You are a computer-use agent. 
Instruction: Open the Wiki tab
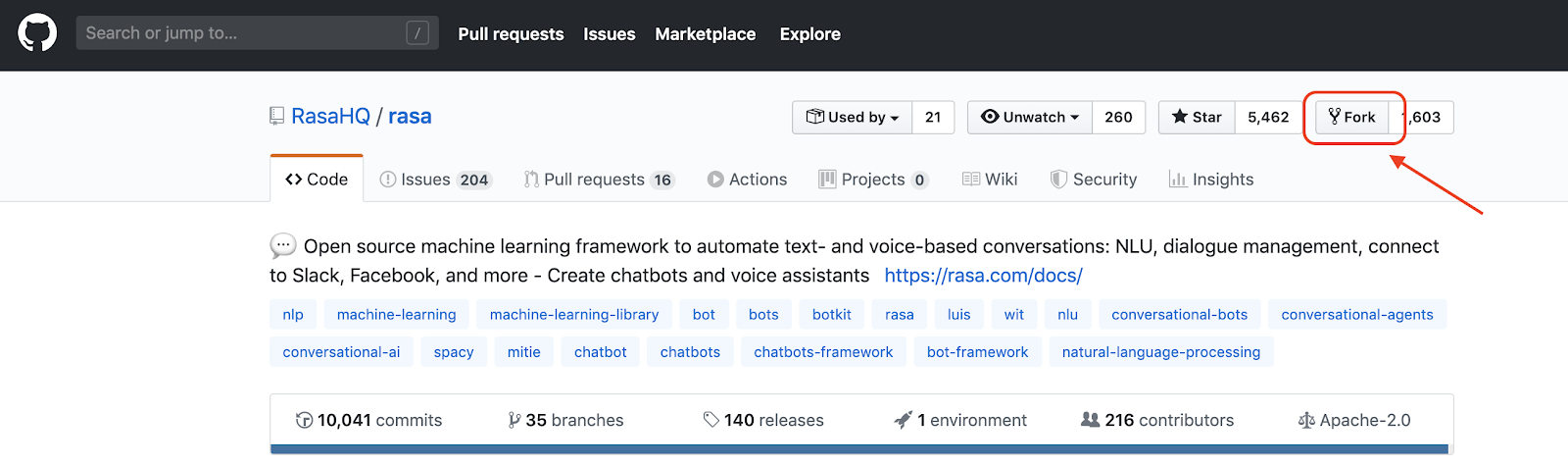(990, 180)
